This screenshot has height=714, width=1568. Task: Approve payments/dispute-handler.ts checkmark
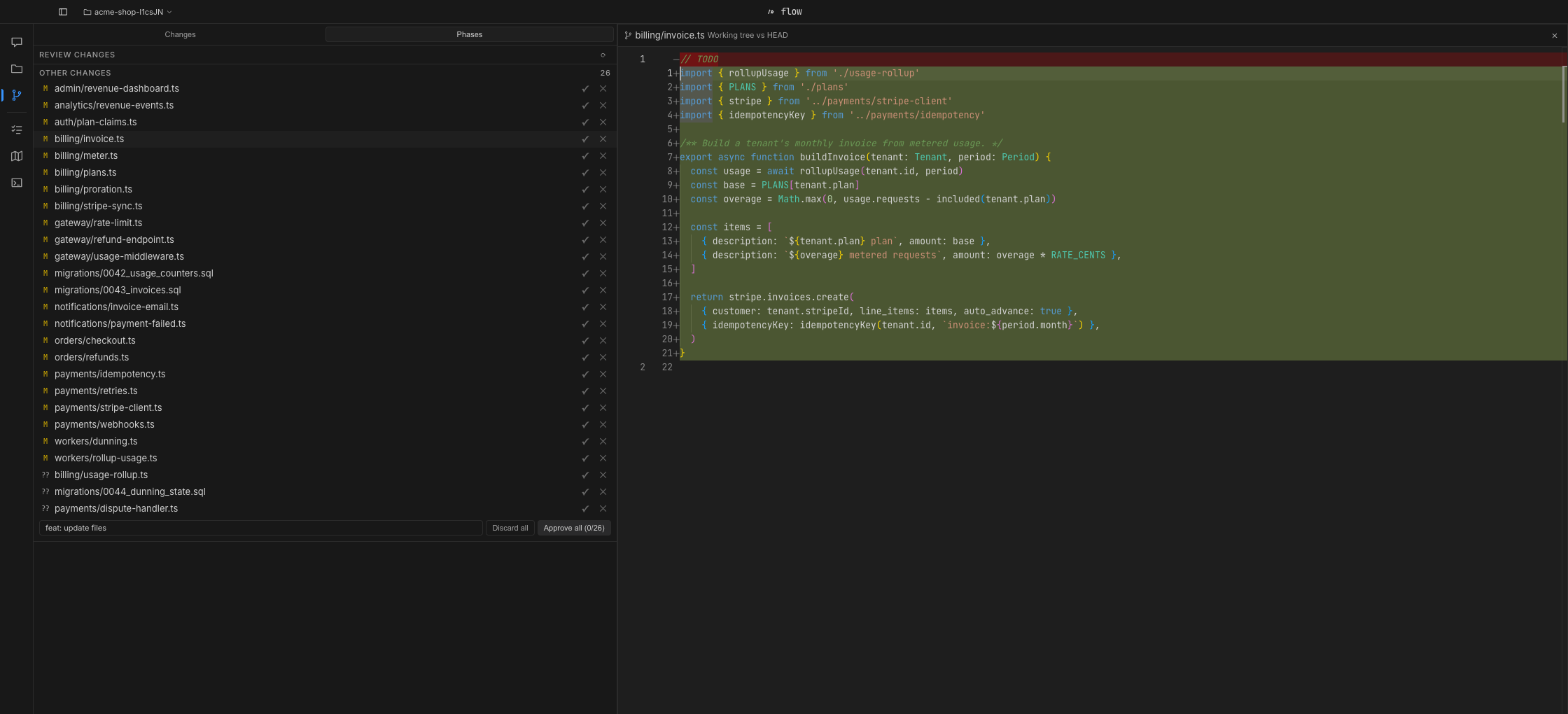[x=585, y=508]
